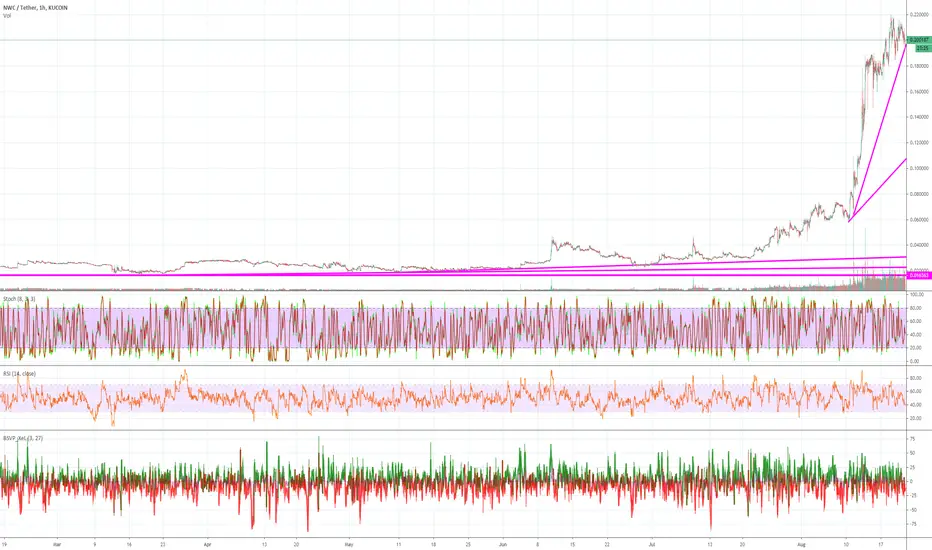Click the Stoch (8, 3, 3) indicator label
This screenshot has height=550, width=932.
[19, 299]
